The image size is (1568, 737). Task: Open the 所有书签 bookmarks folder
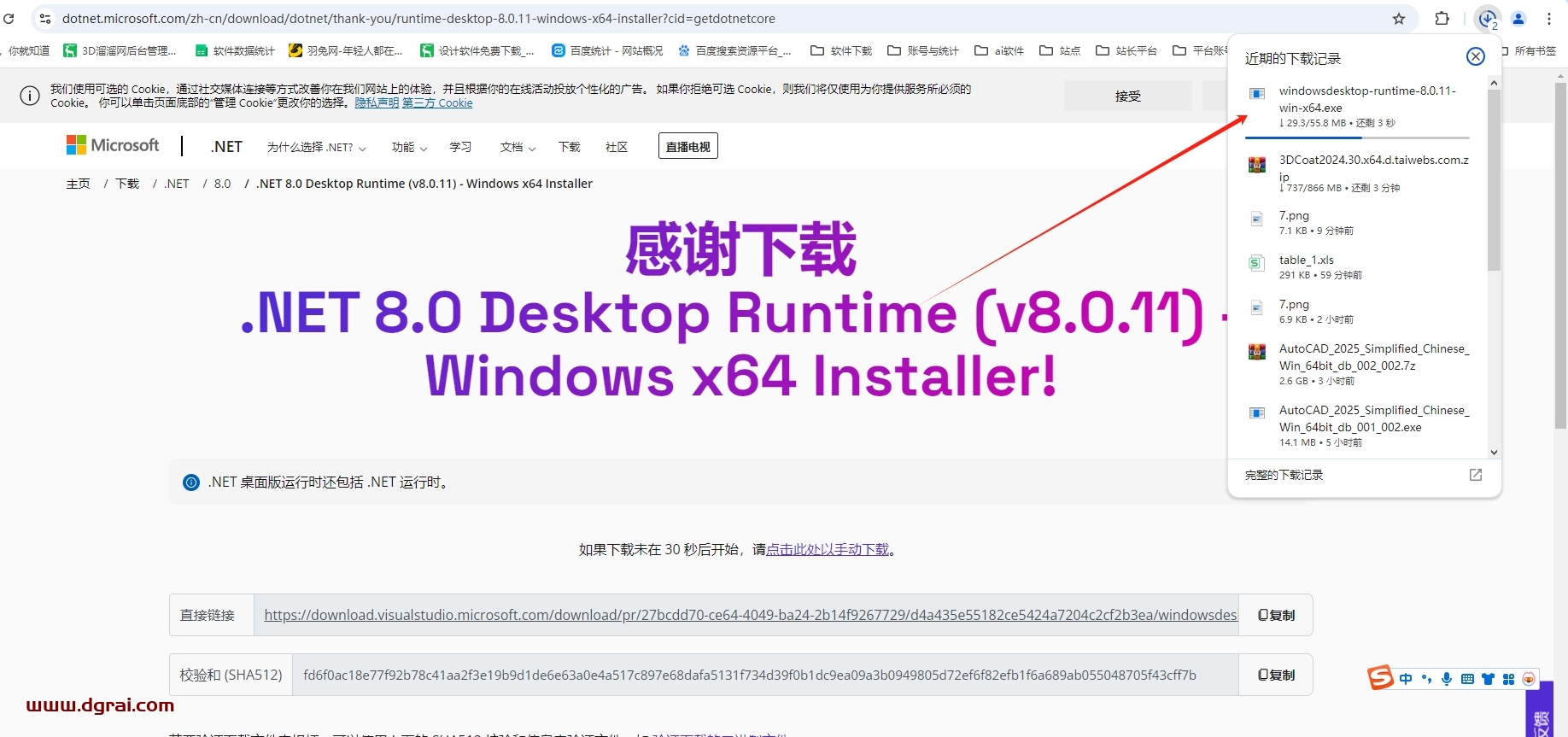coord(1529,50)
